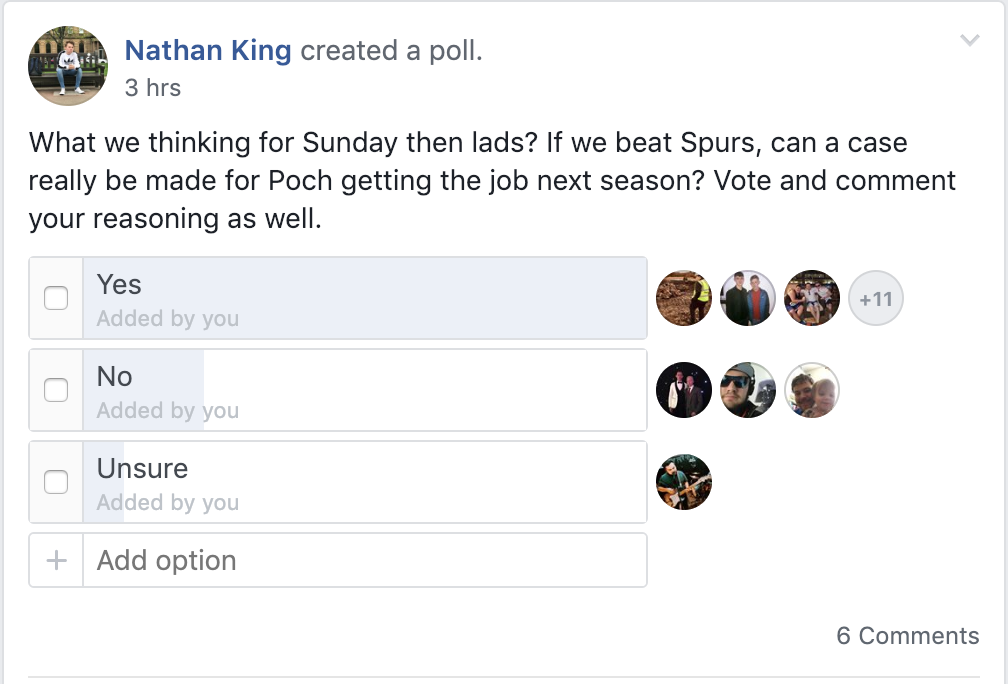
Task: Click the Nathan King name link
Action: (x=208, y=51)
